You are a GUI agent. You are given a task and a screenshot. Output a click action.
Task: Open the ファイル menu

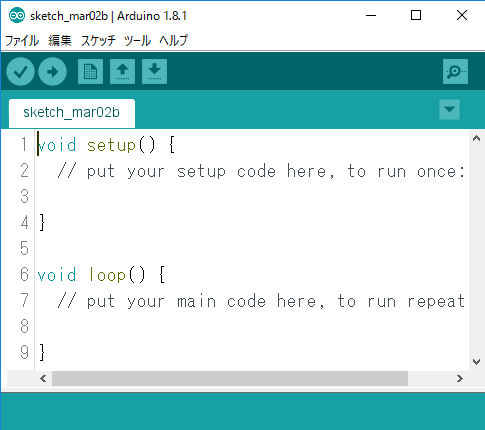pos(22,41)
